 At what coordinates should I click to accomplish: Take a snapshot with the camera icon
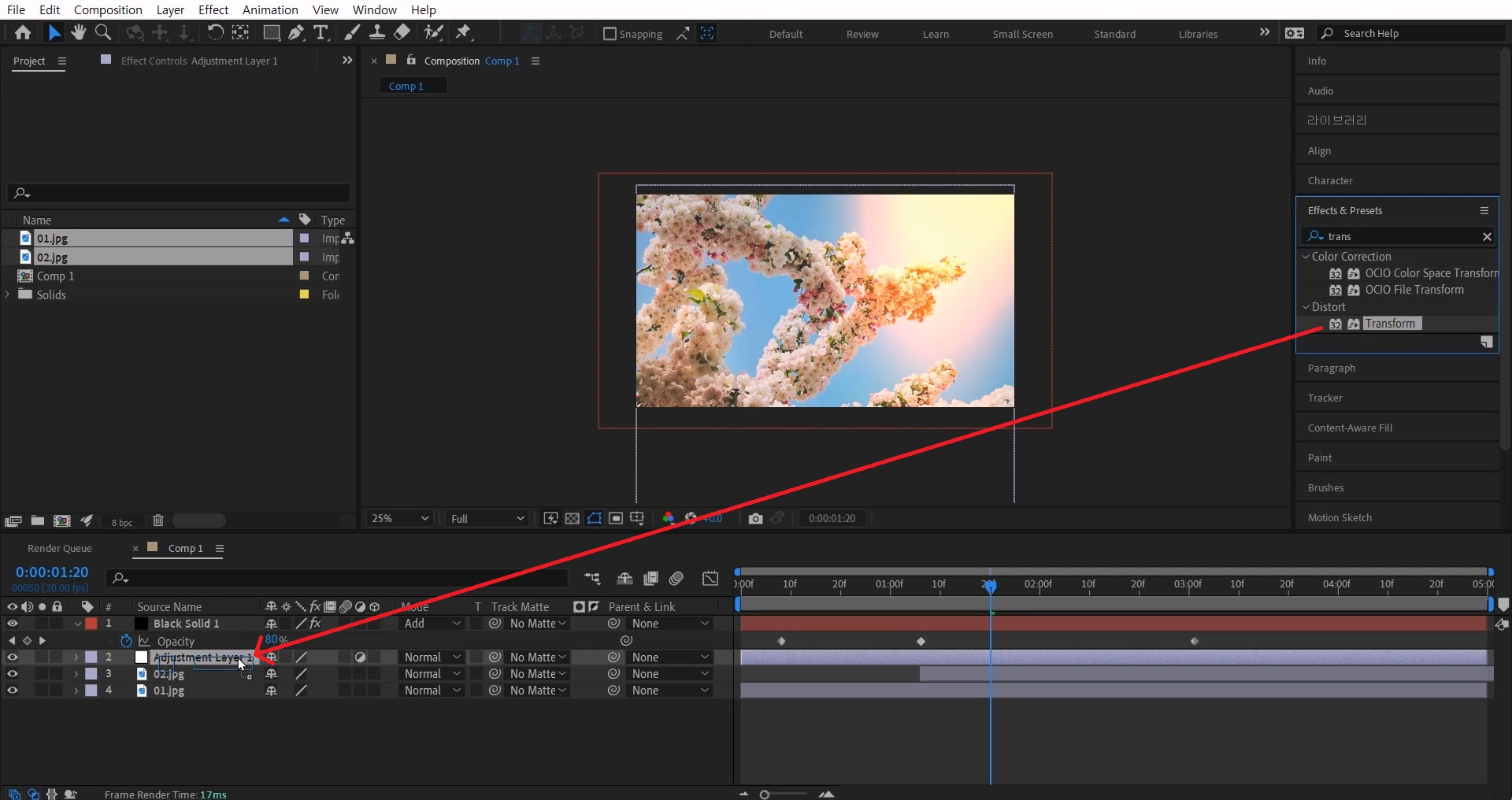(755, 518)
